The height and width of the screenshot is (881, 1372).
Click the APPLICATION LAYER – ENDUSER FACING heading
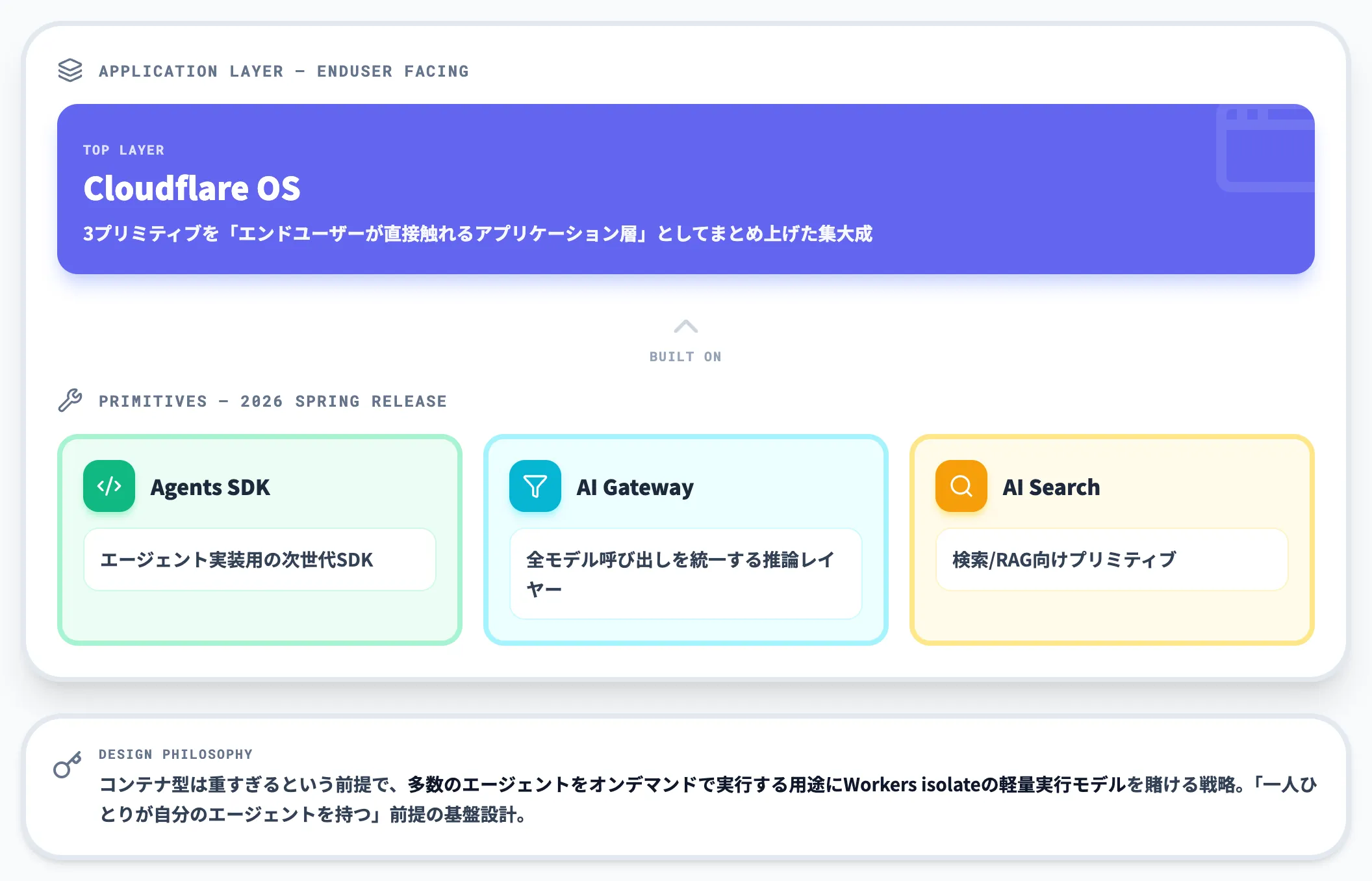(x=284, y=71)
